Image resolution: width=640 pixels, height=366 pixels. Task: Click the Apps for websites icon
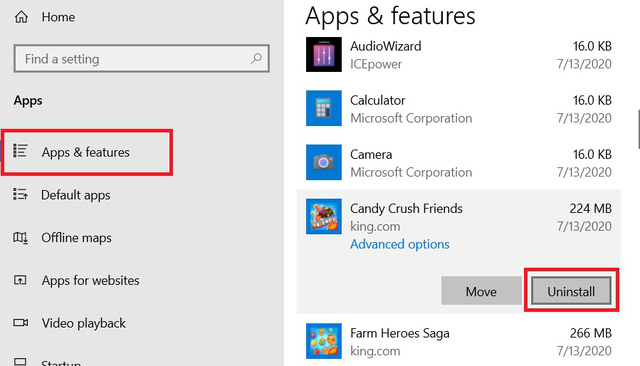pyautogui.click(x=20, y=280)
